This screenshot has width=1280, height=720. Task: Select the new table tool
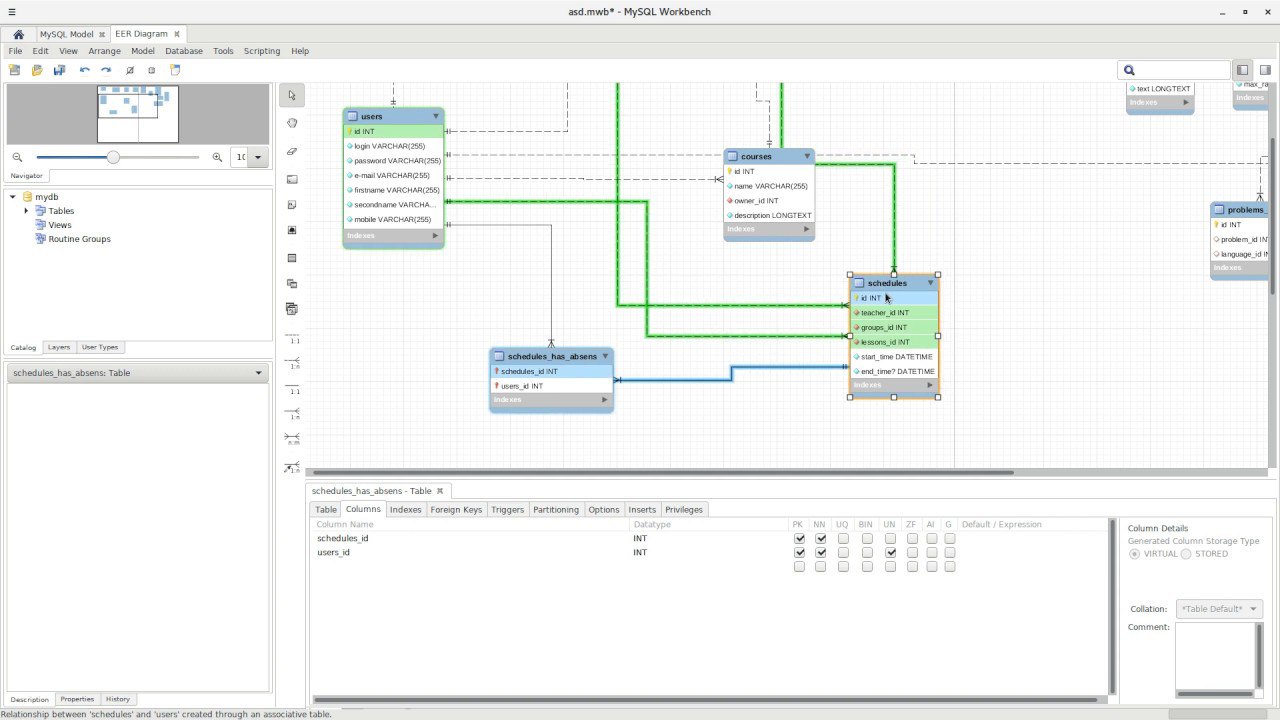tap(292, 258)
